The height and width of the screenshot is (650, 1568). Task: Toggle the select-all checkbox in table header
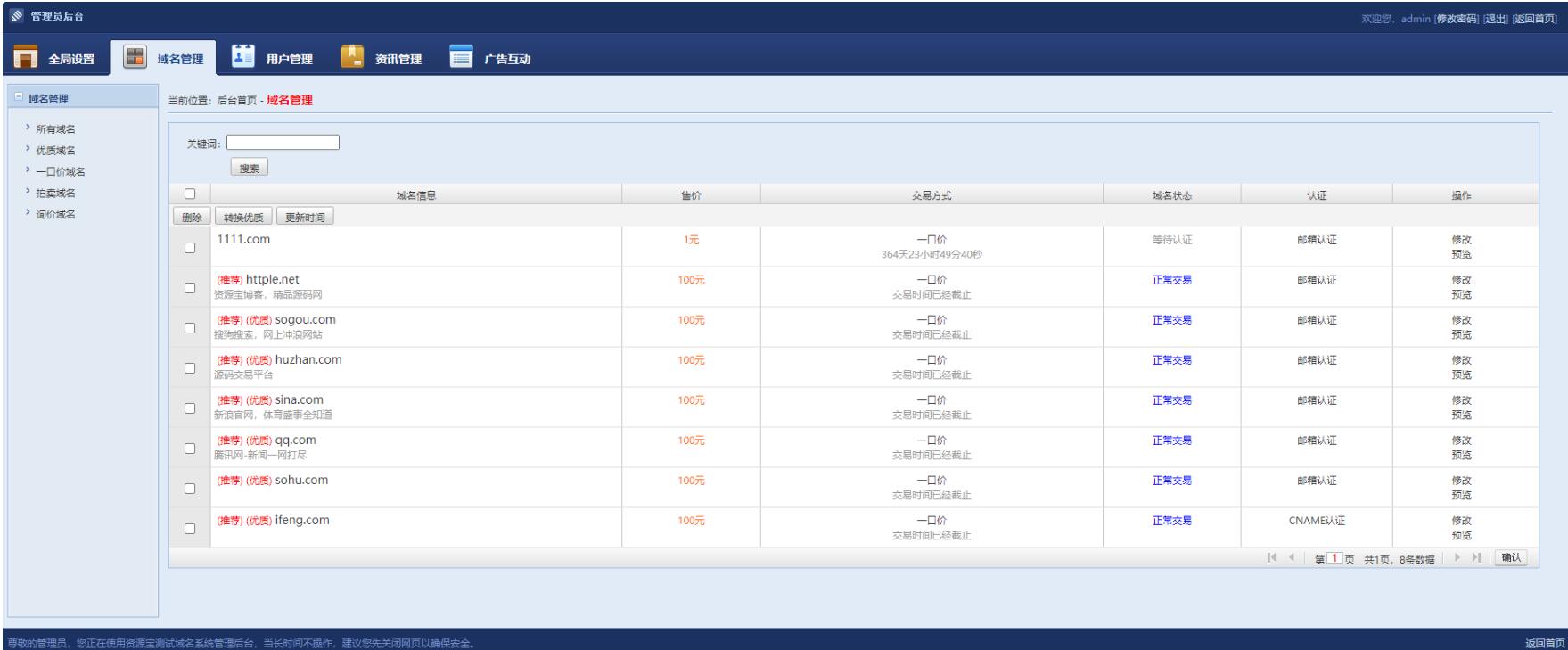pyautogui.click(x=190, y=194)
